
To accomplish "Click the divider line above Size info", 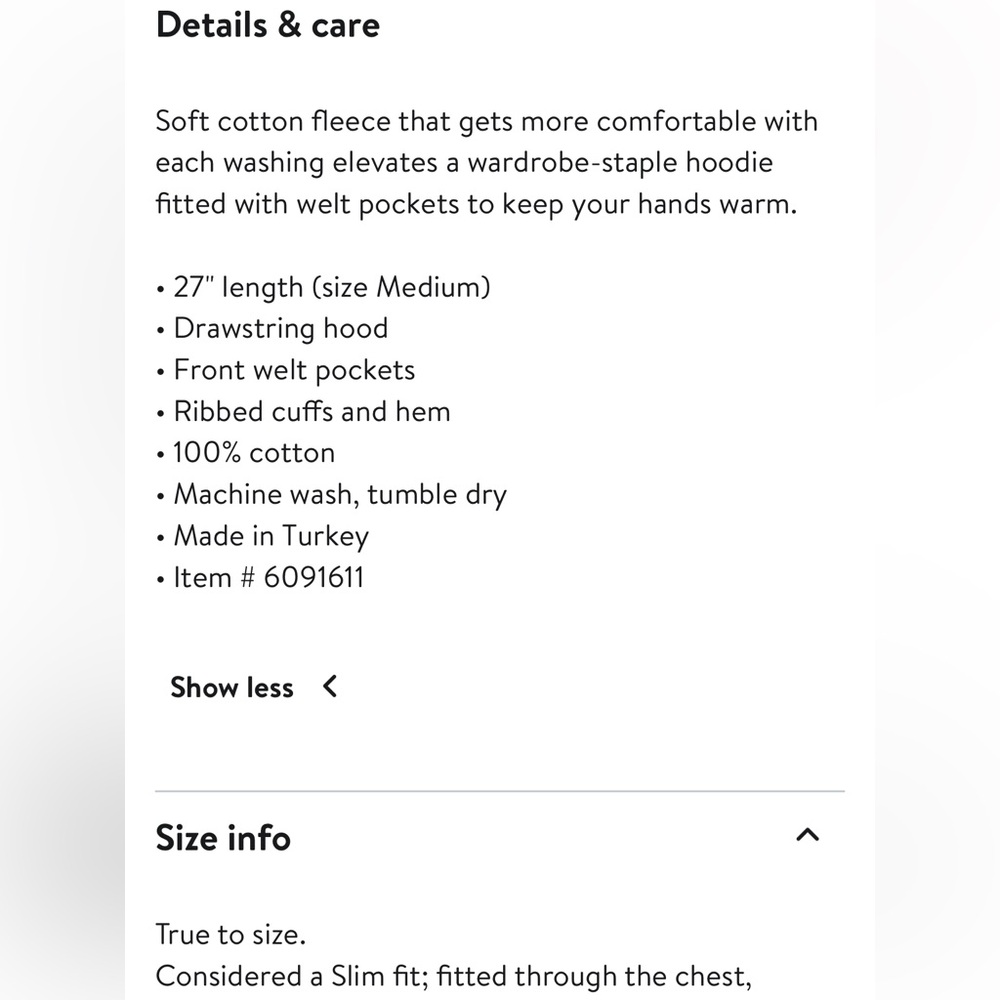I will (500, 791).
